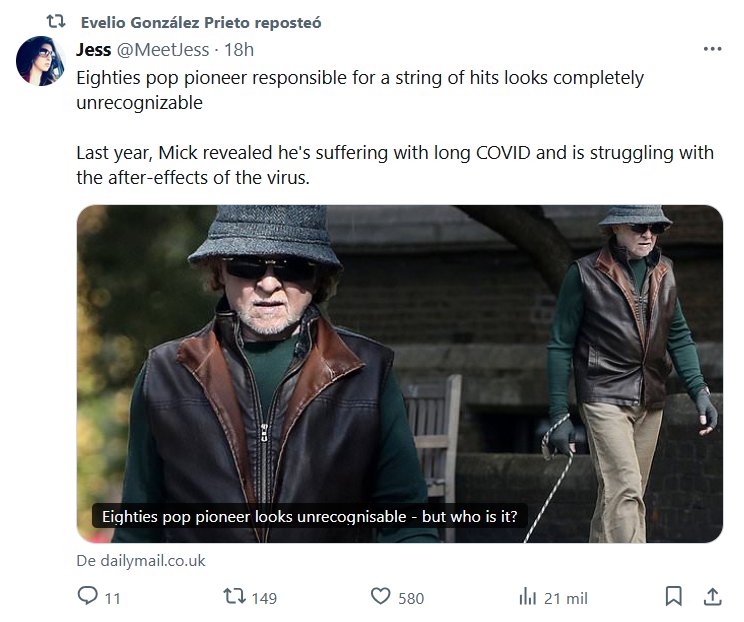Like the post with the heart icon
The height and width of the screenshot is (622, 744).
click(x=380, y=597)
